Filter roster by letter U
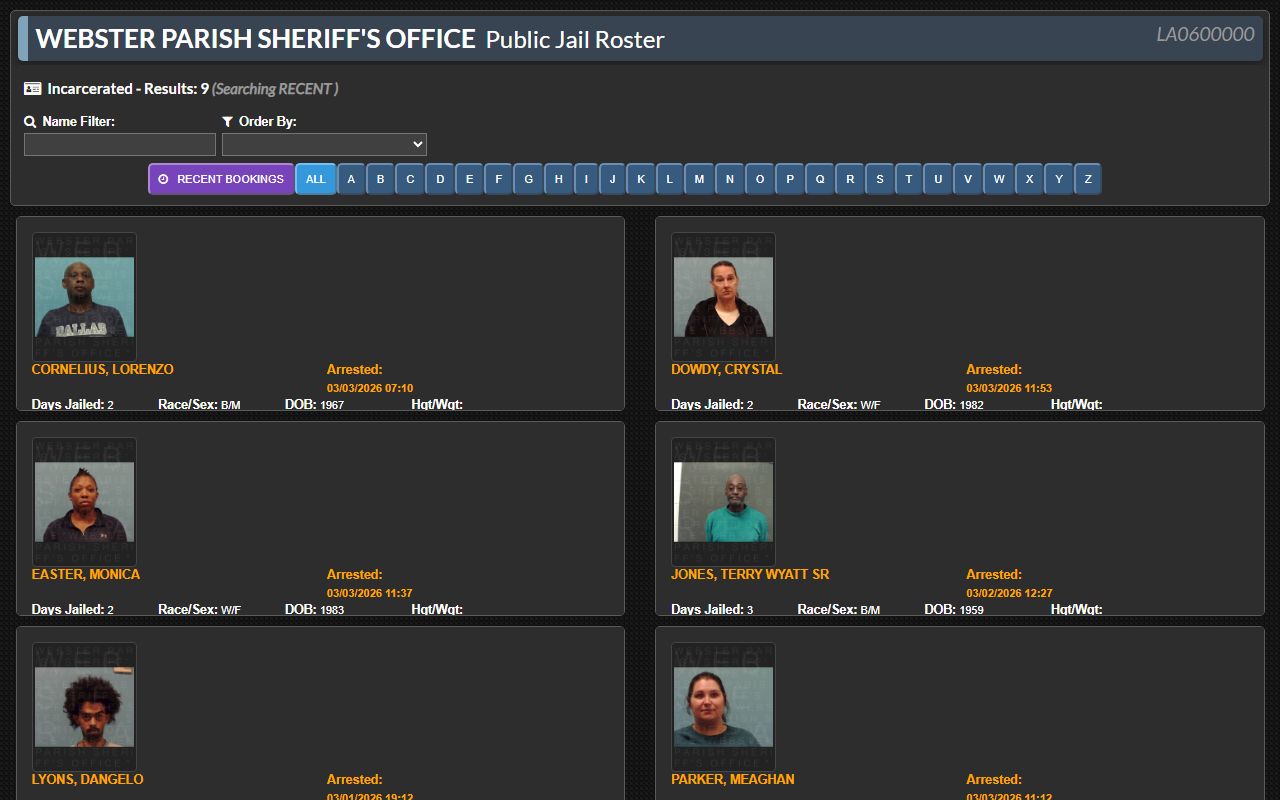 point(938,179)
